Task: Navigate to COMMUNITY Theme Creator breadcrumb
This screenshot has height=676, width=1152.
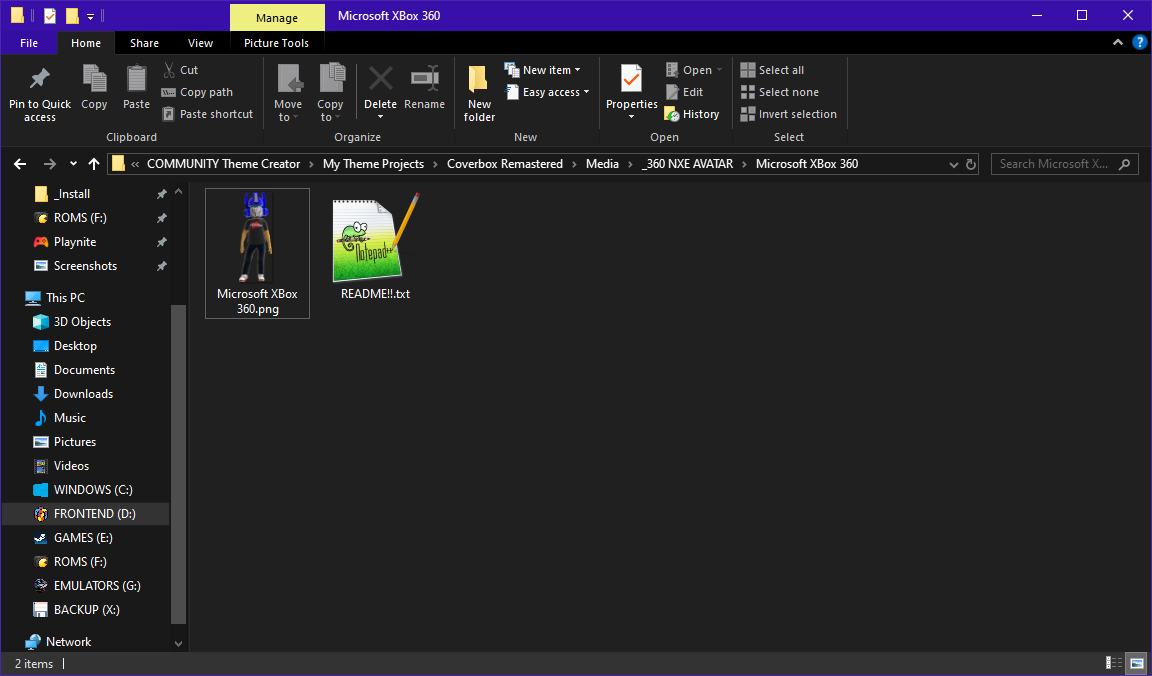Action: 223,164
